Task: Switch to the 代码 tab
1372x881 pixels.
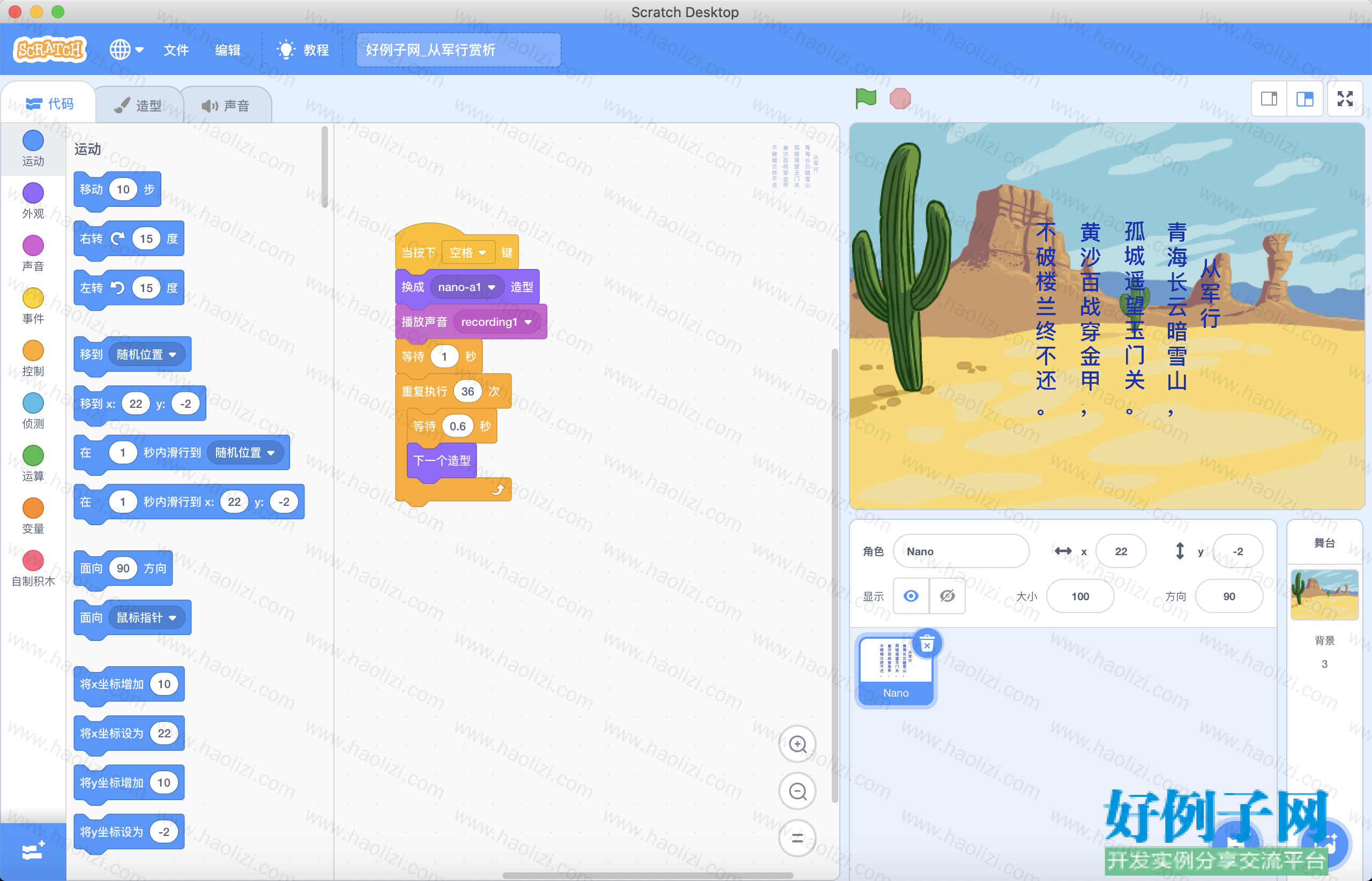Action: click(x=49, y=103)
